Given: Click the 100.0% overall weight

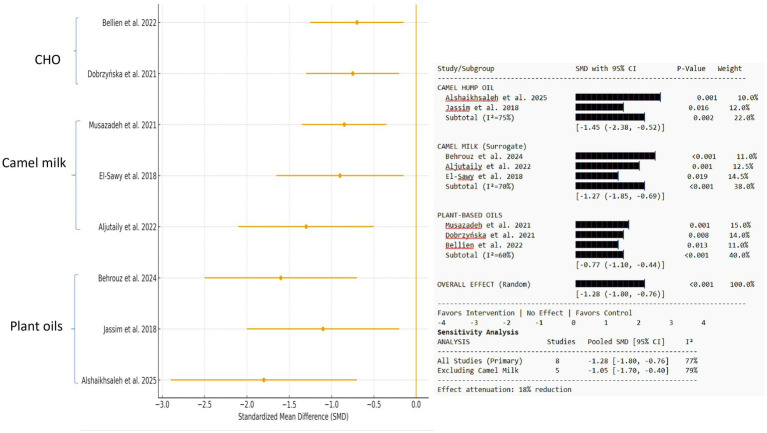Looking at the screenshot, I should [742, 284].
